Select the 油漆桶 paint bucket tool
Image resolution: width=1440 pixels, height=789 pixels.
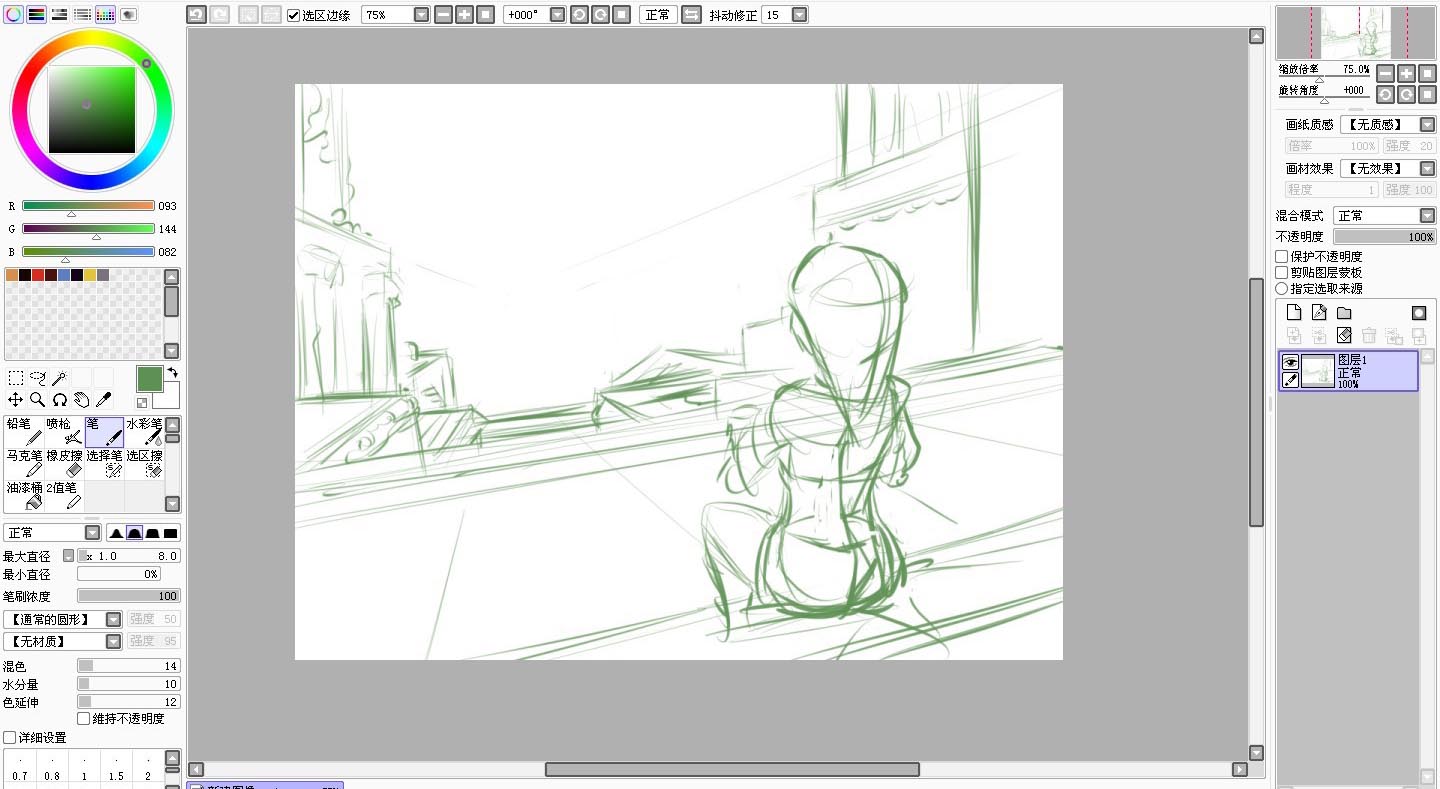pyautogui.click(x=24, y=495)
